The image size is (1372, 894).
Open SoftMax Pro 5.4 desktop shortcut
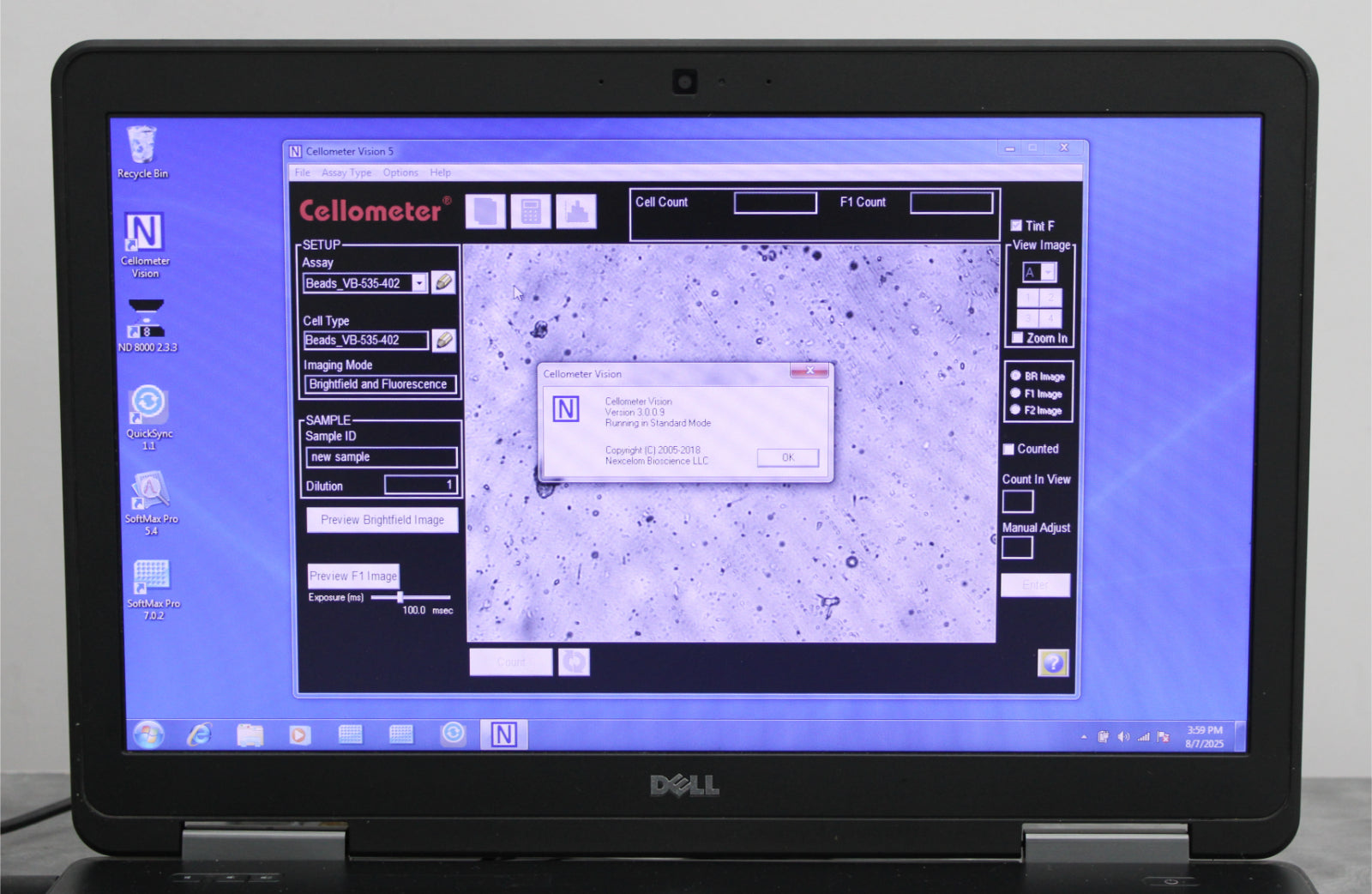tap(151, 504)
